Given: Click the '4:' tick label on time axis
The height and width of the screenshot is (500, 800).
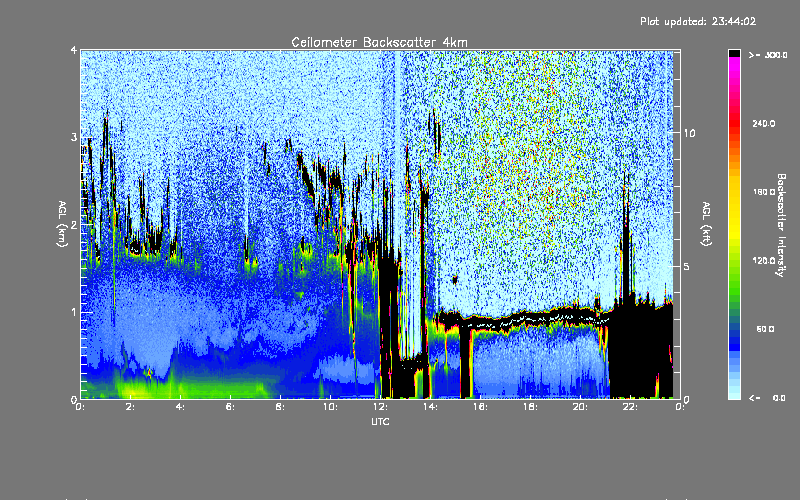Looking at the screenshot, I should point(181,407).
